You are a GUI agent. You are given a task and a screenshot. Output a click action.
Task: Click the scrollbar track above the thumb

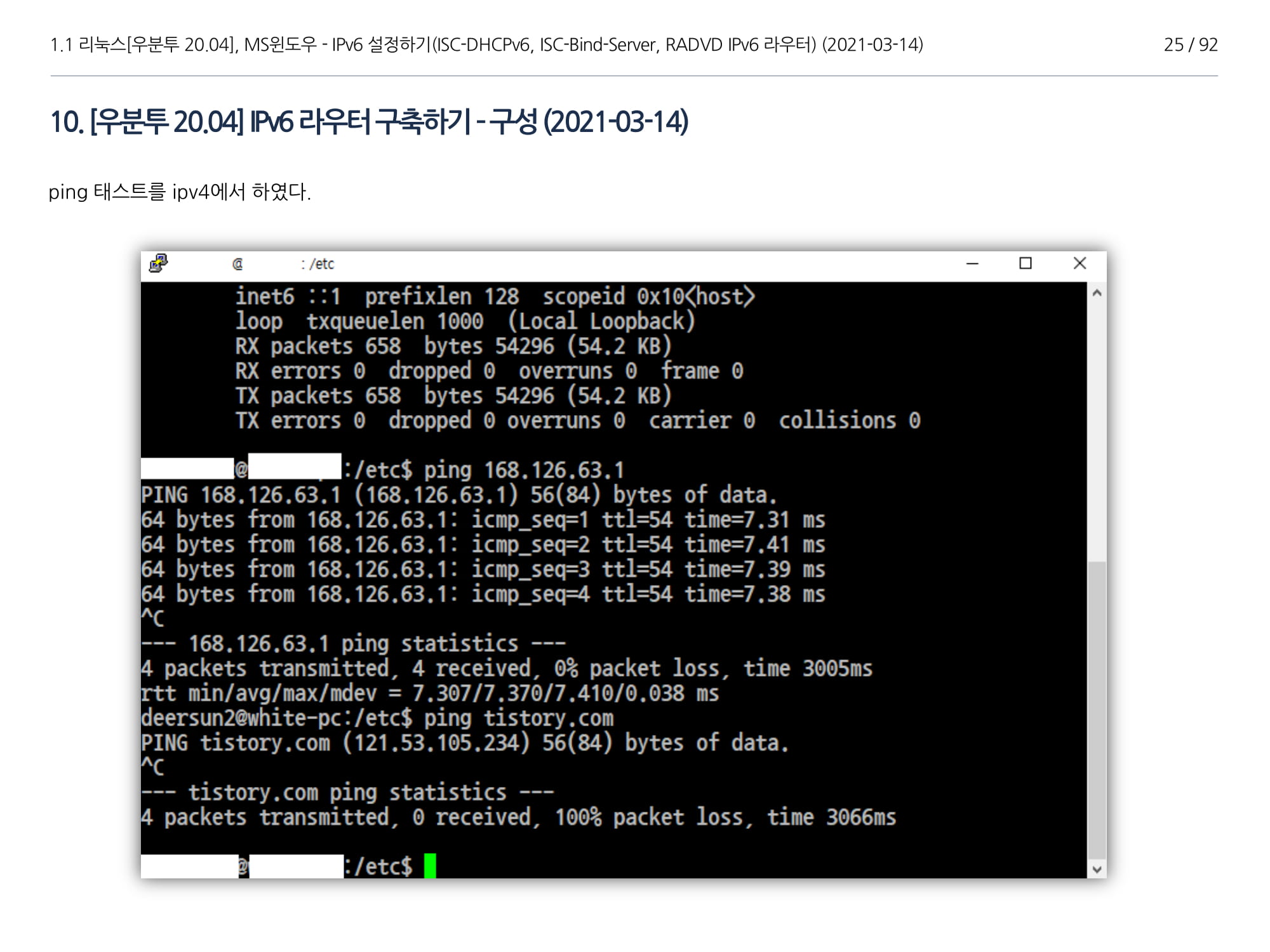1097,432
